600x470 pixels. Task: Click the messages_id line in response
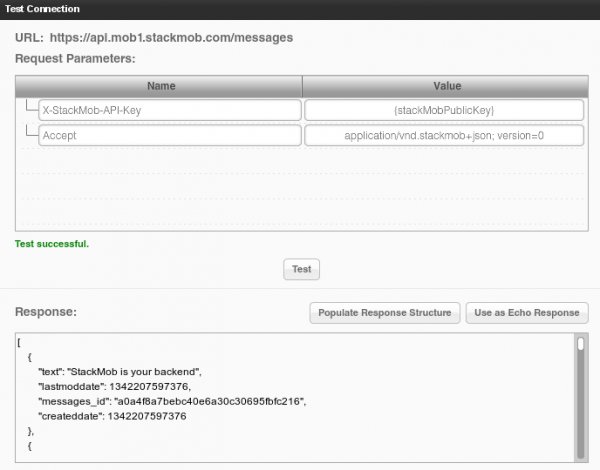(171, 401)
